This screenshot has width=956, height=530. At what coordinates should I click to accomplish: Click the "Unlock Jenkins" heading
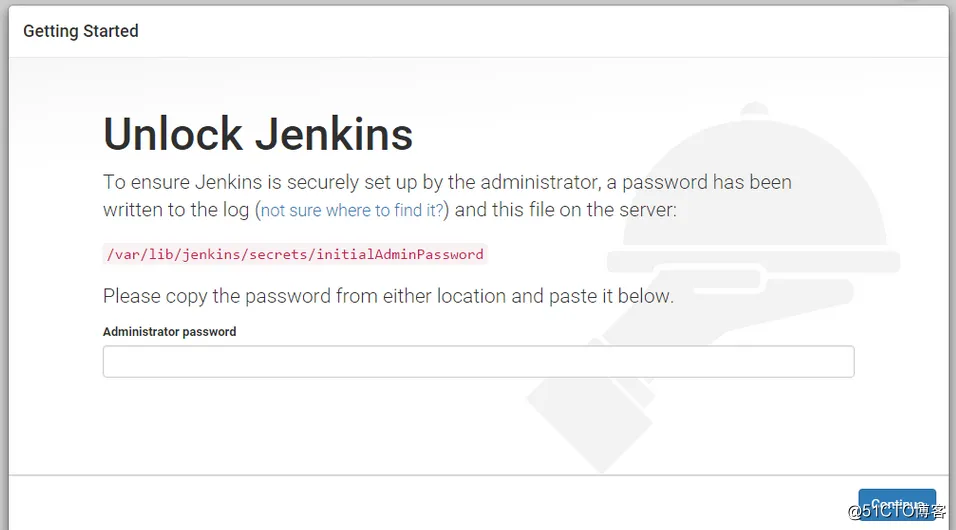(x=258, y=134)
